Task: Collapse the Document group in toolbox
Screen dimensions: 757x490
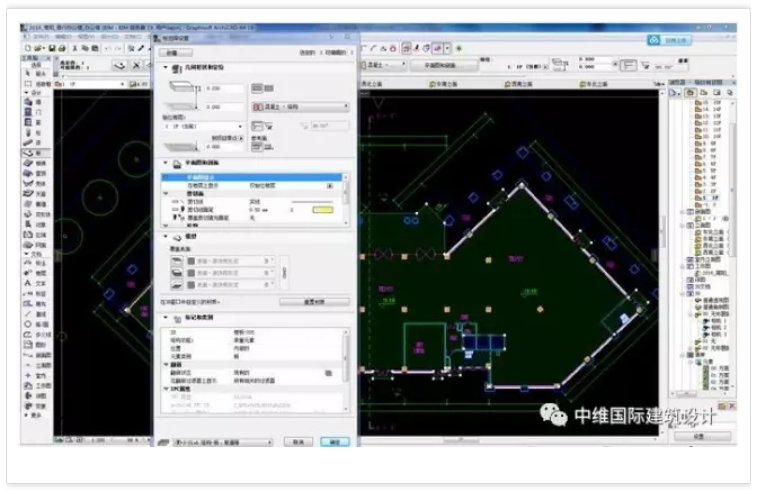Action: pyautogui.click(x=26, y=253)
